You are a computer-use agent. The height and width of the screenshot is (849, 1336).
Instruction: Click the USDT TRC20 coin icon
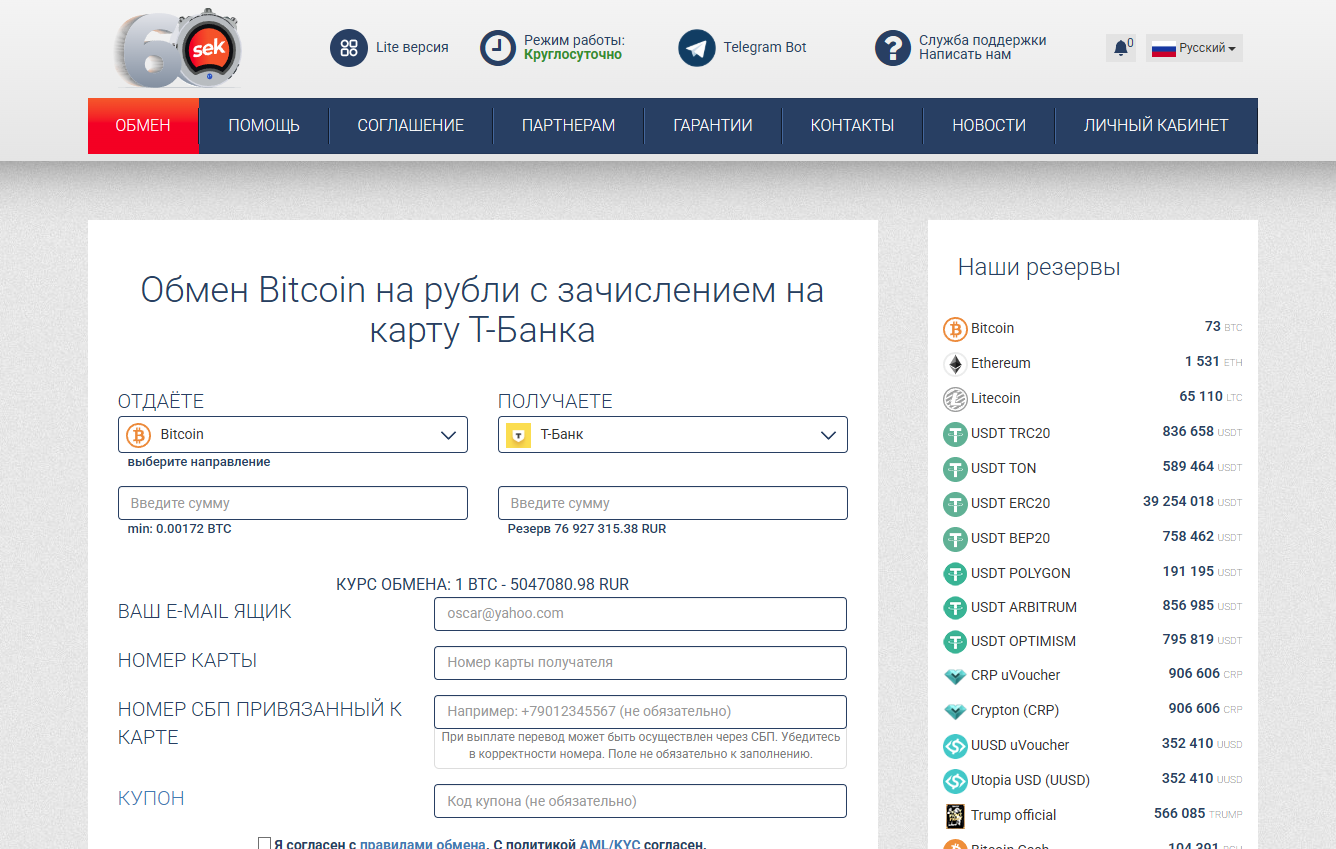[x=956, y=433]
